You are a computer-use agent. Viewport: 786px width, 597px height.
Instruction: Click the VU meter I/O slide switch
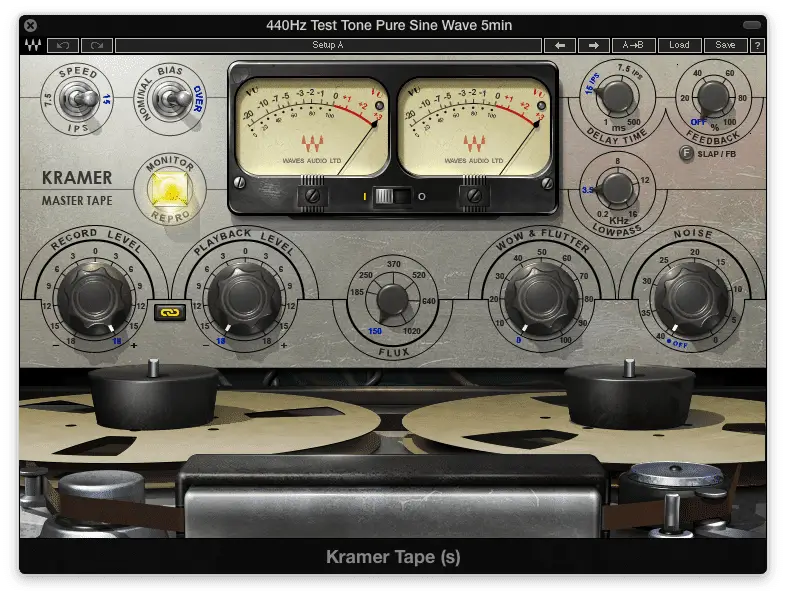click(392, 196)
